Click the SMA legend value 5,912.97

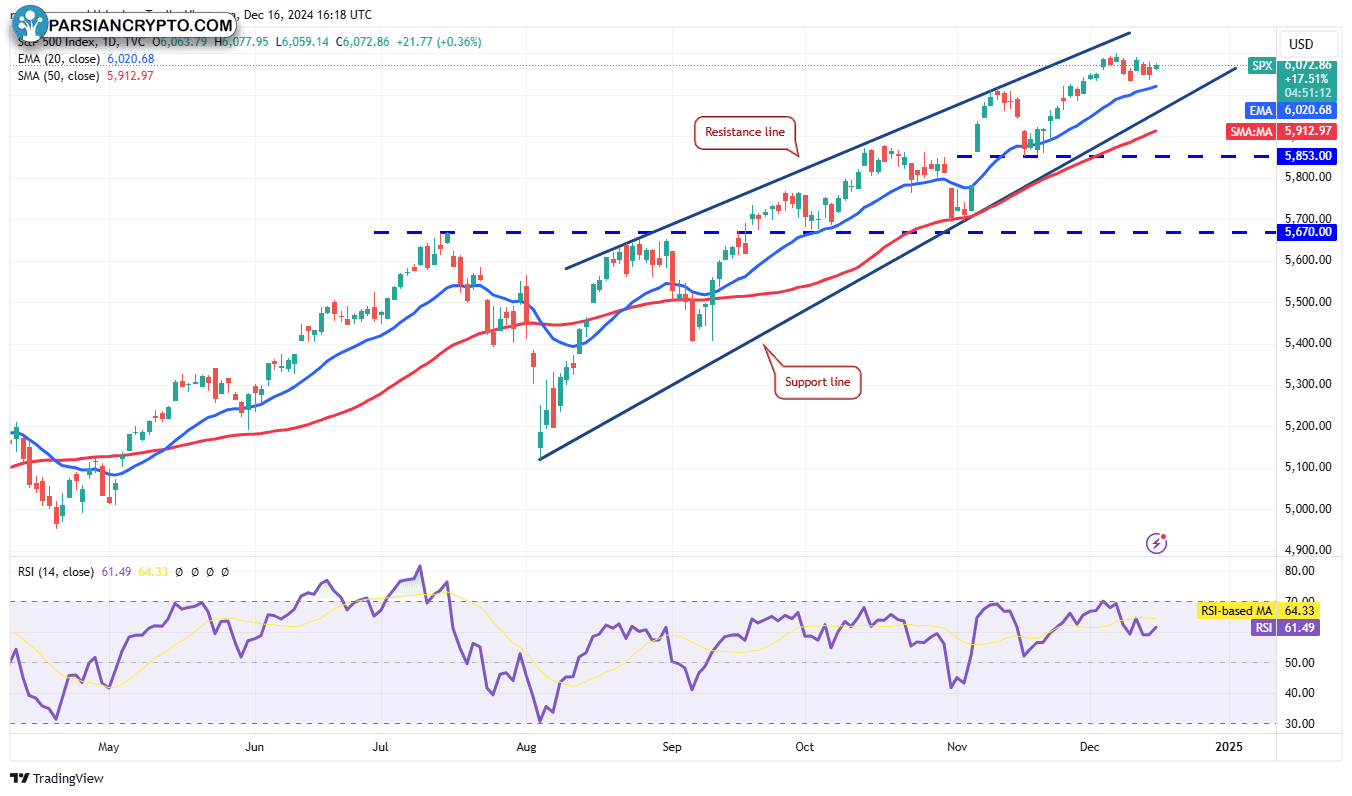click(x=132, y=76)
